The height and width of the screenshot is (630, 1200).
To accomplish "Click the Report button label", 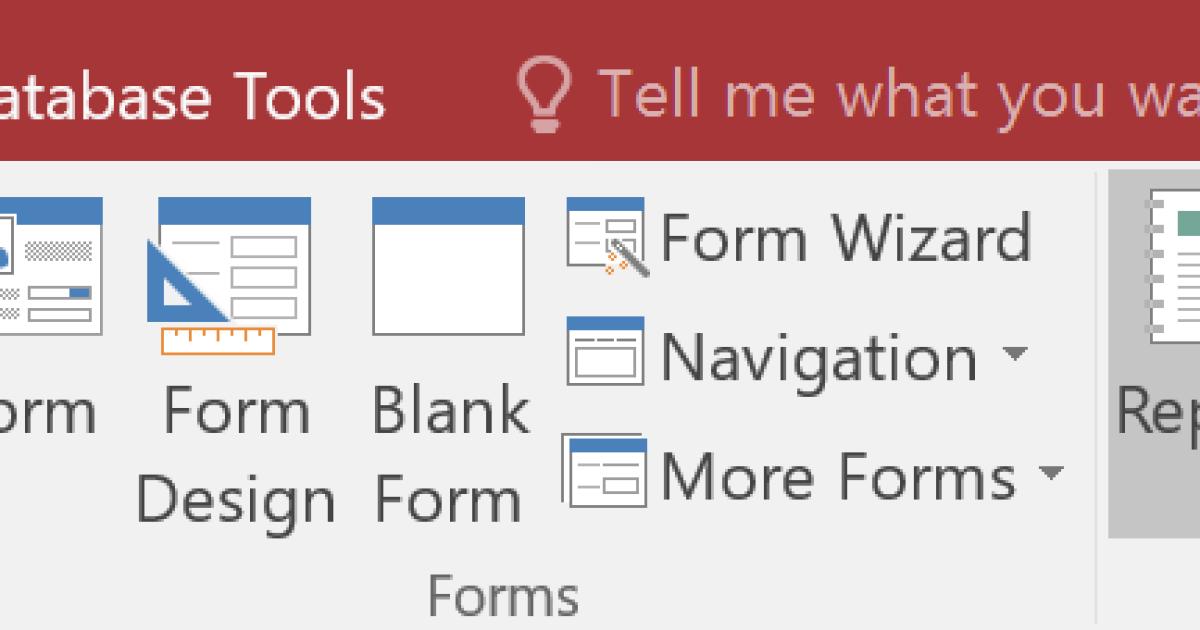I will point(1158,410).
